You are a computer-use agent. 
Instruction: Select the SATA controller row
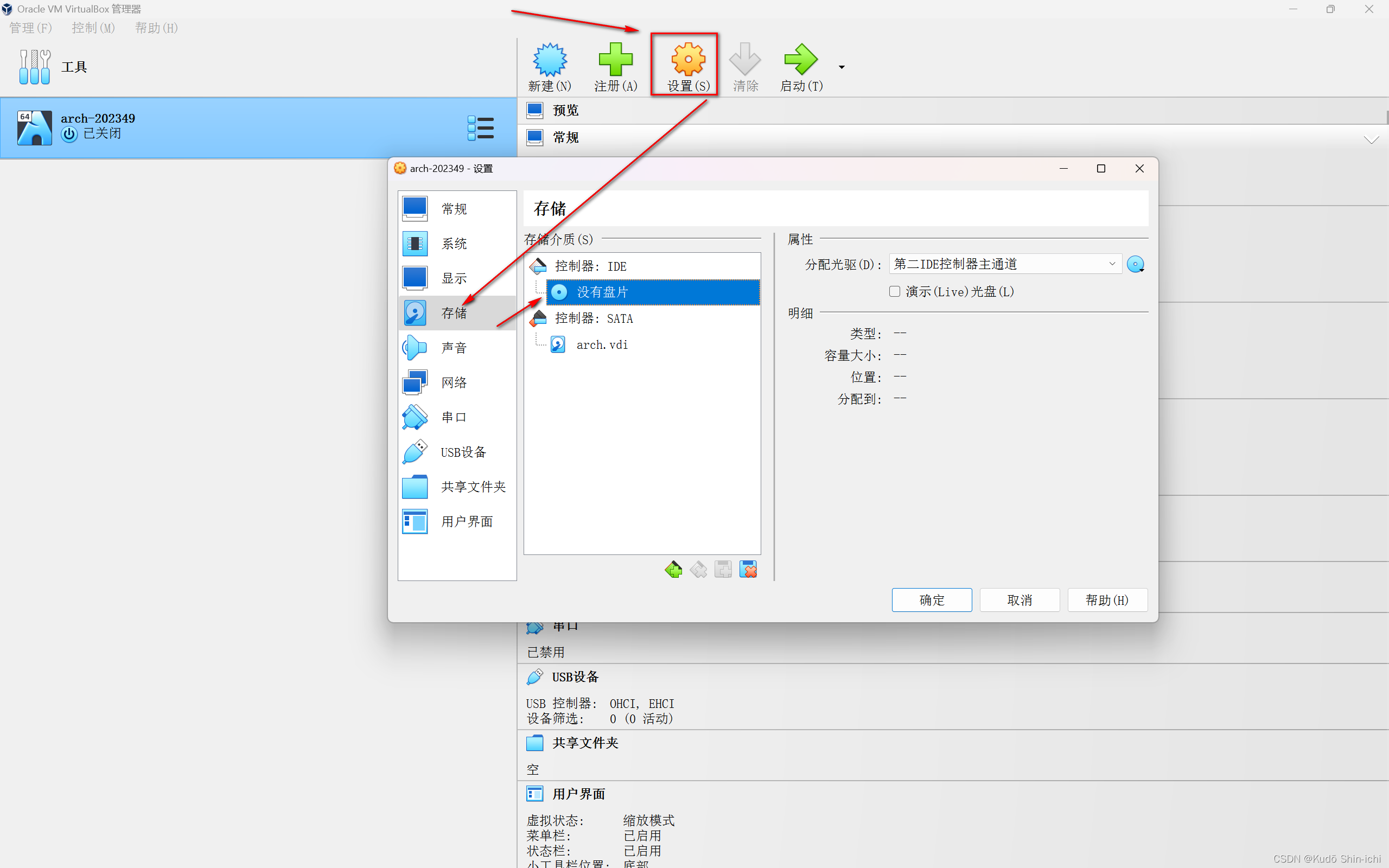point(642,318)
